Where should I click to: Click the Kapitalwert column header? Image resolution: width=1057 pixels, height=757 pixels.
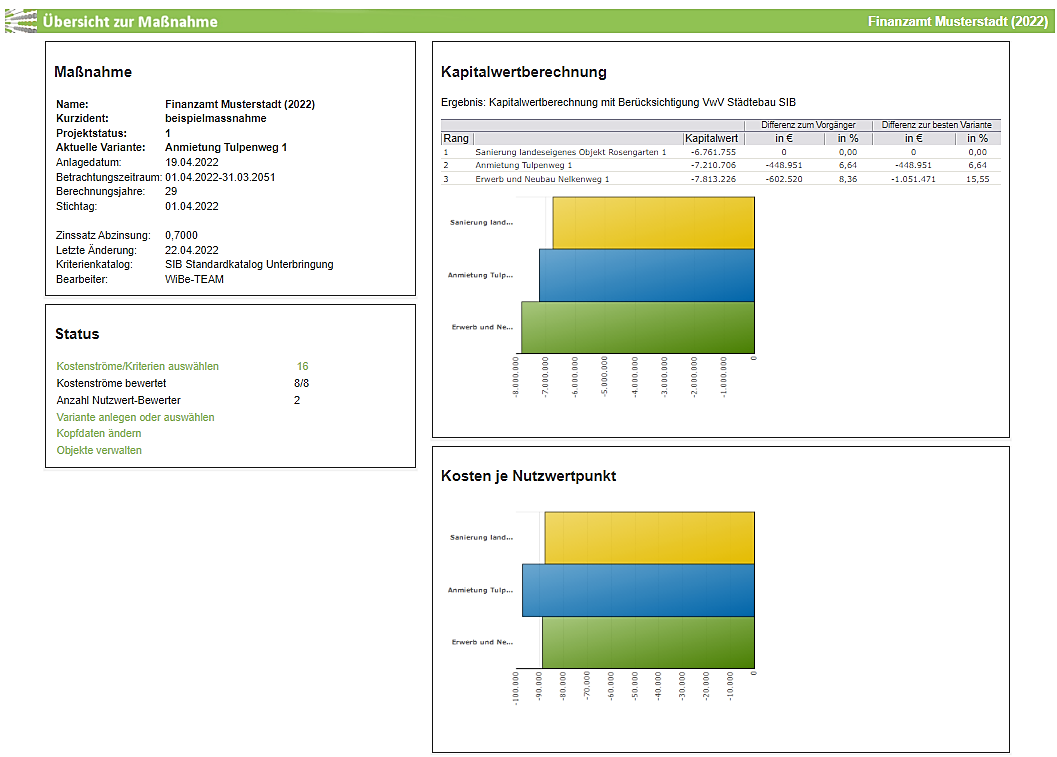point(712,138)
